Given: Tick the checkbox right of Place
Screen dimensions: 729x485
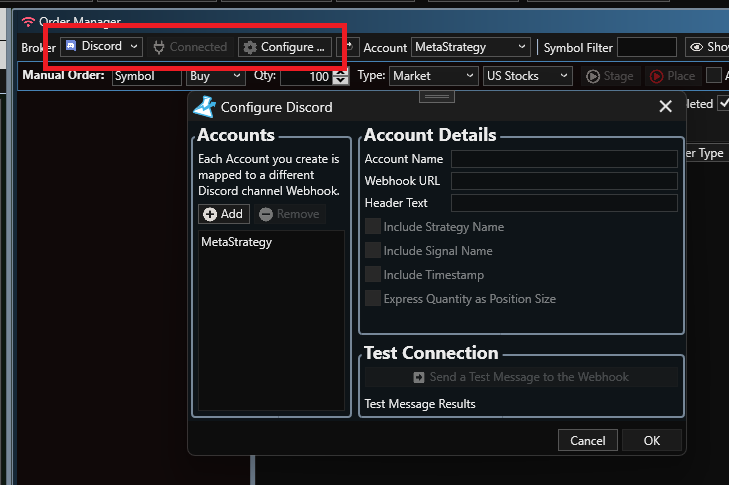Looking at the screenshot, I should 714,75.
